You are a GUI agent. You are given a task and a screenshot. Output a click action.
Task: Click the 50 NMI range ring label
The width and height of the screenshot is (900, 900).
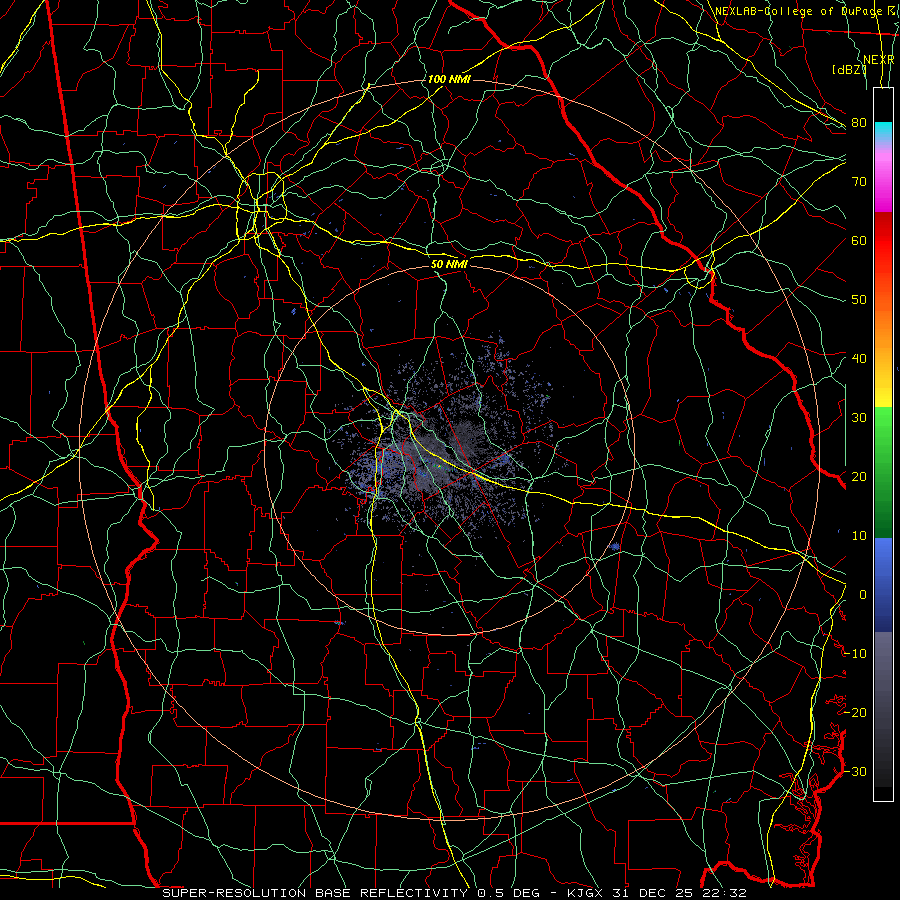pyautogui.click(x=449, y=264)
